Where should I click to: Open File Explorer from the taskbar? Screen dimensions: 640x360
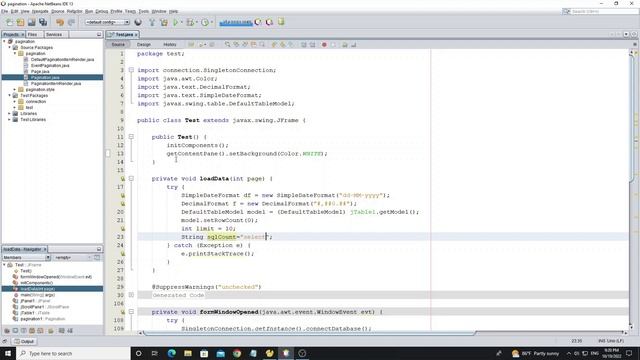(x=188, y=353)
